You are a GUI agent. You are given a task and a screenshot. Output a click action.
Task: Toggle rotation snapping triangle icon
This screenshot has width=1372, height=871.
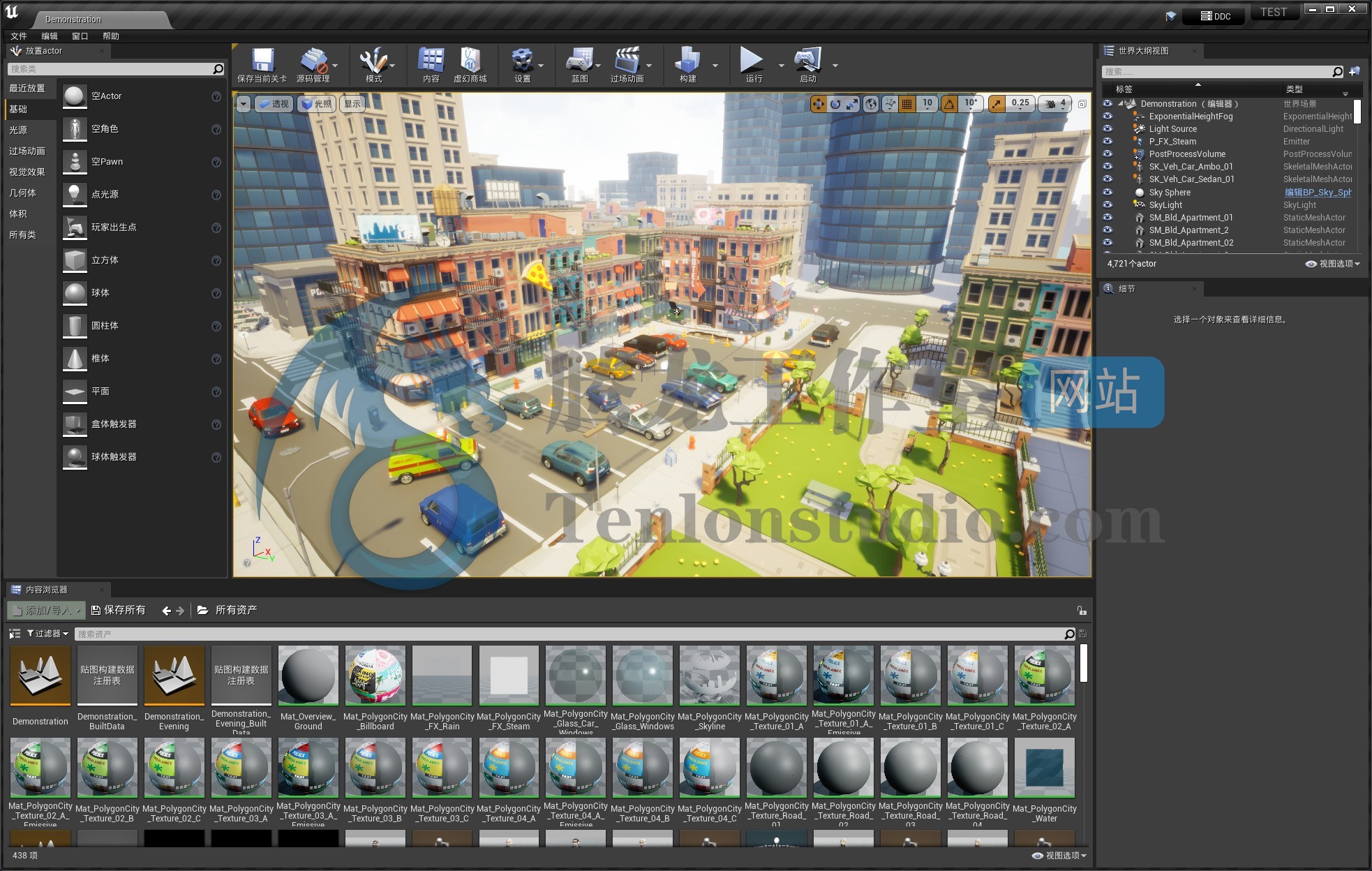pos(949,104)
